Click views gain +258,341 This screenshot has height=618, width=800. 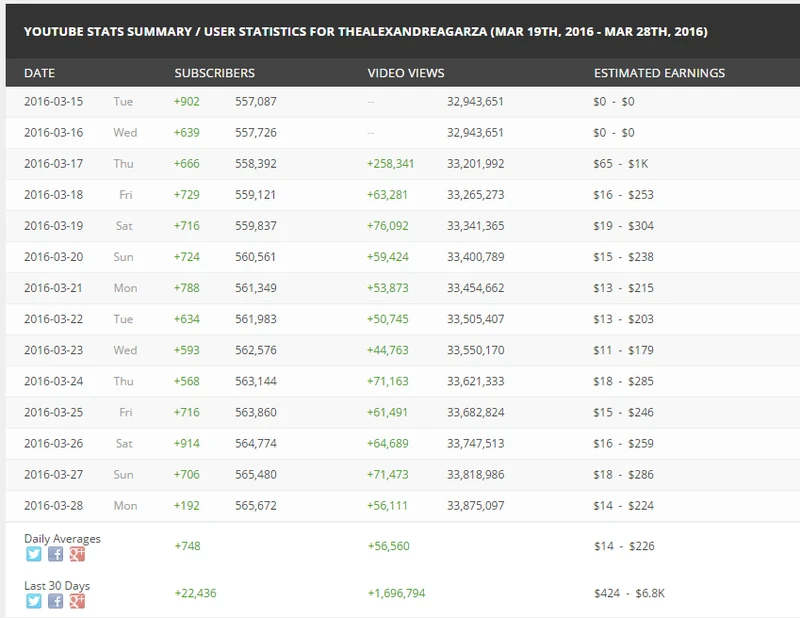click(390, 164)
